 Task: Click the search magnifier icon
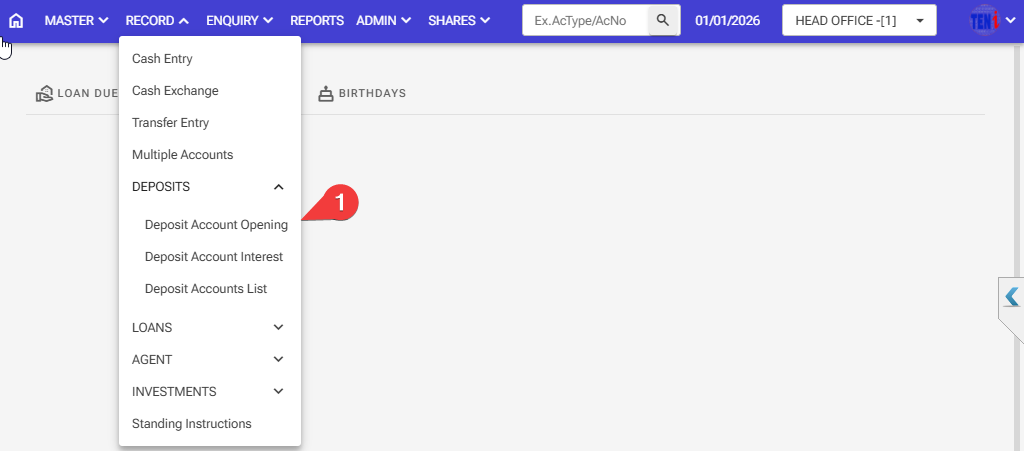click(x=663, y=20)
